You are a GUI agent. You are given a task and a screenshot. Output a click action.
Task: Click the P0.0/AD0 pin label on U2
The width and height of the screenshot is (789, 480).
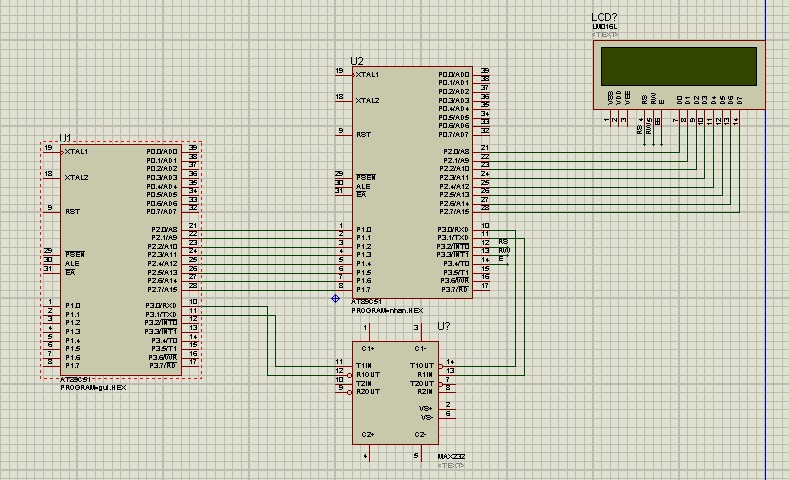click(x=453, y=74)
